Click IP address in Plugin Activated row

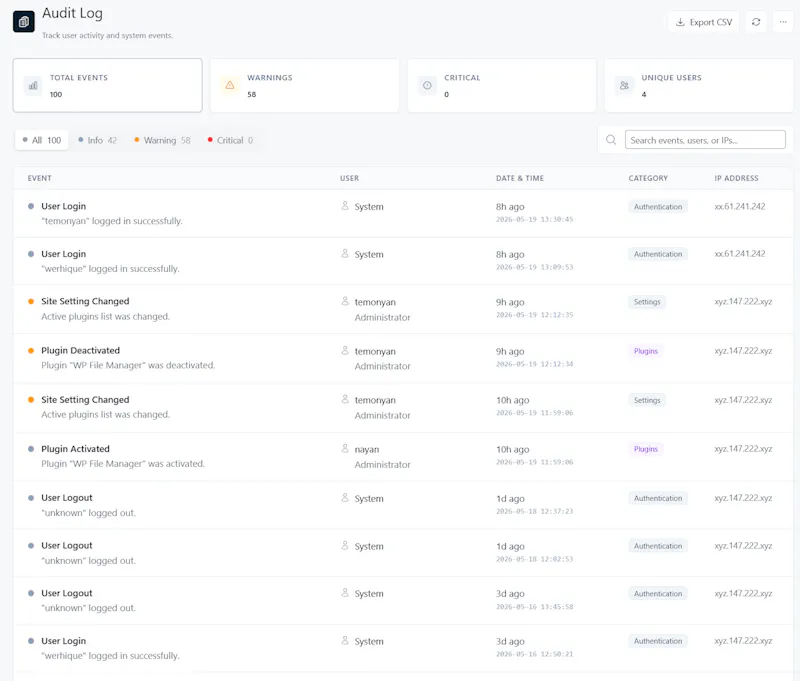(x=743, y=449)
